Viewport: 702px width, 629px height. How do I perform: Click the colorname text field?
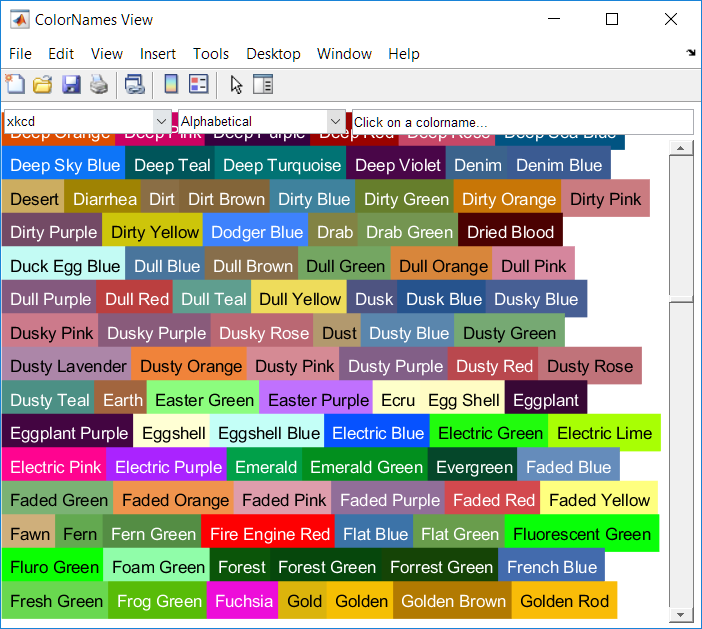(522, 122)
